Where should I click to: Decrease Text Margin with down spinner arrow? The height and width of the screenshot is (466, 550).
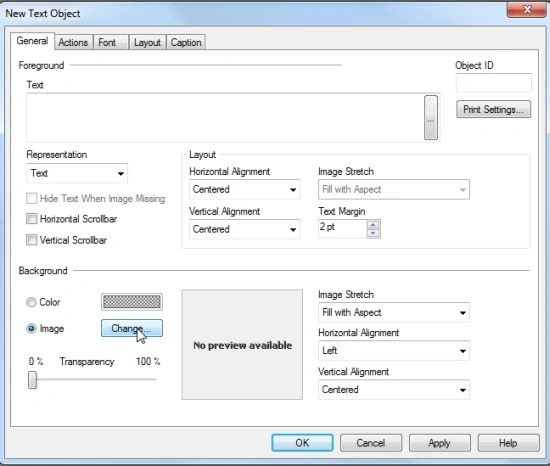[x=373, y=234]
